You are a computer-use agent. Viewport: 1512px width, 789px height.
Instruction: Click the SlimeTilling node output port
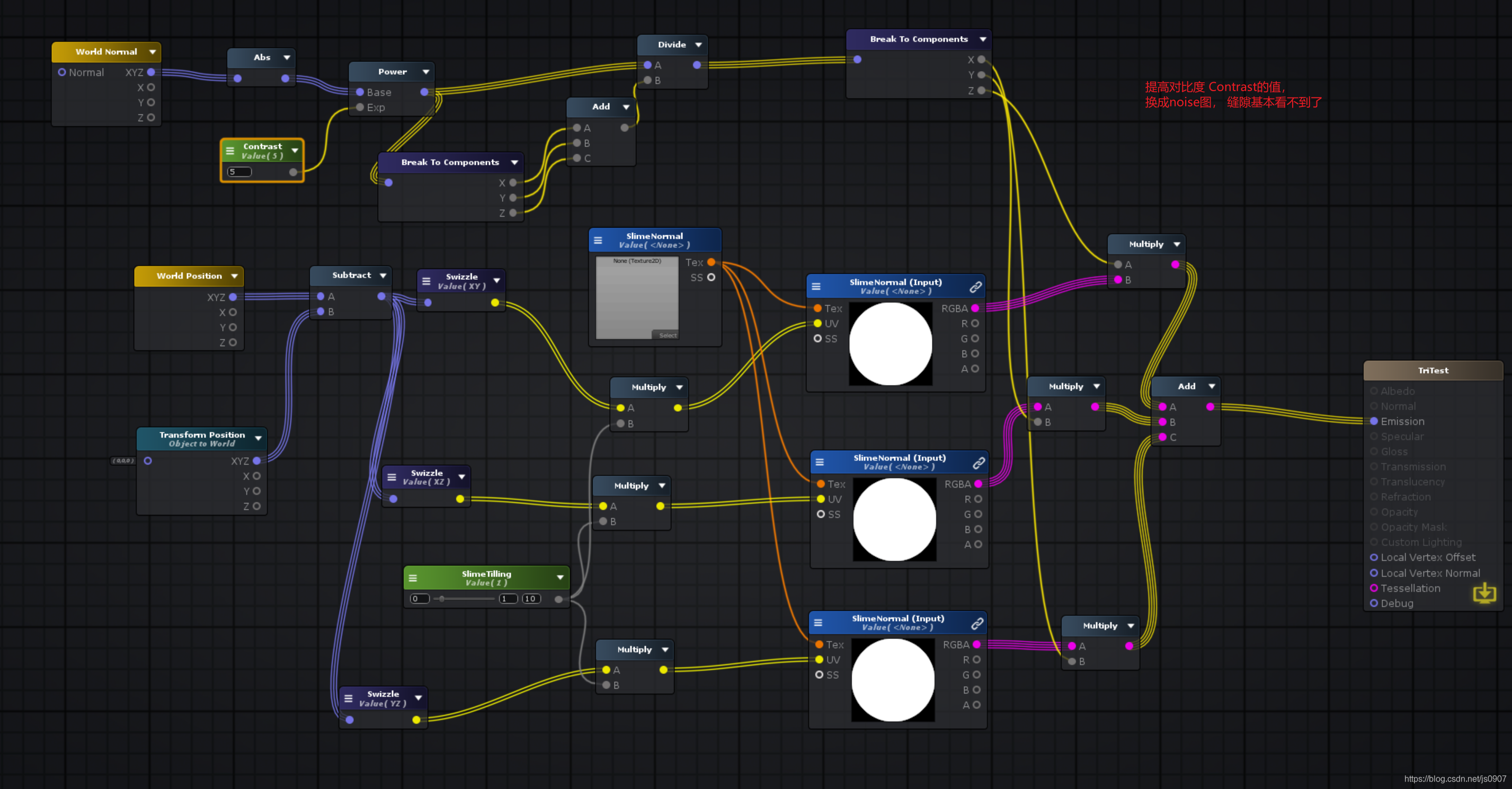[558, 599]
